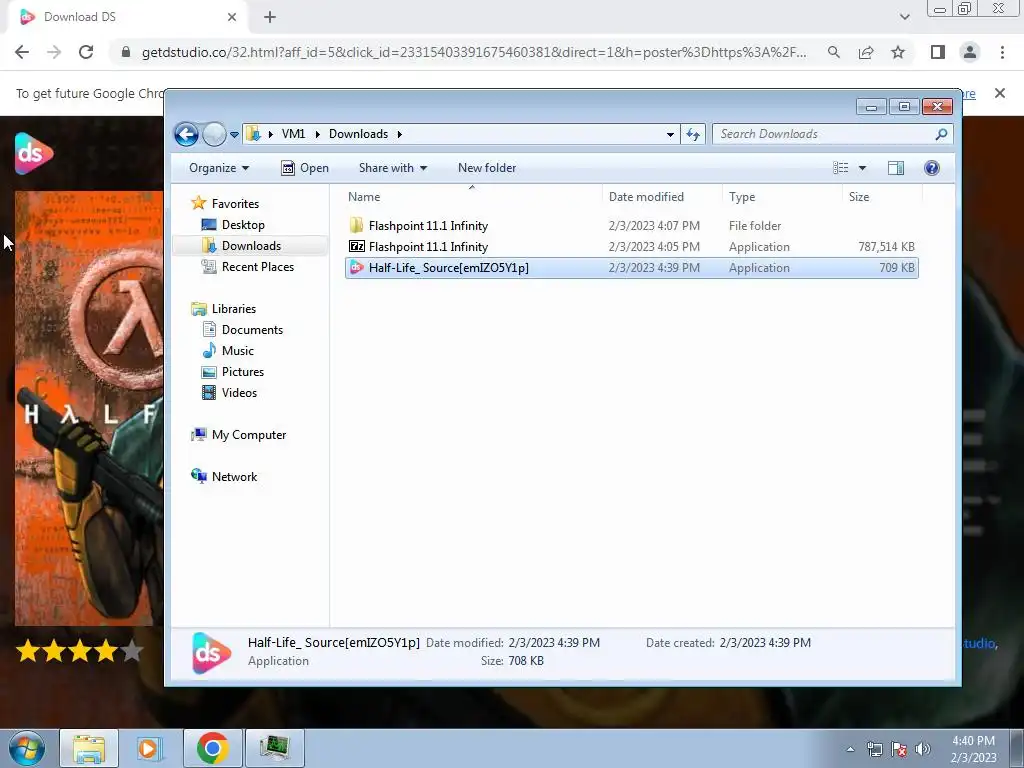Click Open in the Explorer toolbar

click(x=305, y=168)
